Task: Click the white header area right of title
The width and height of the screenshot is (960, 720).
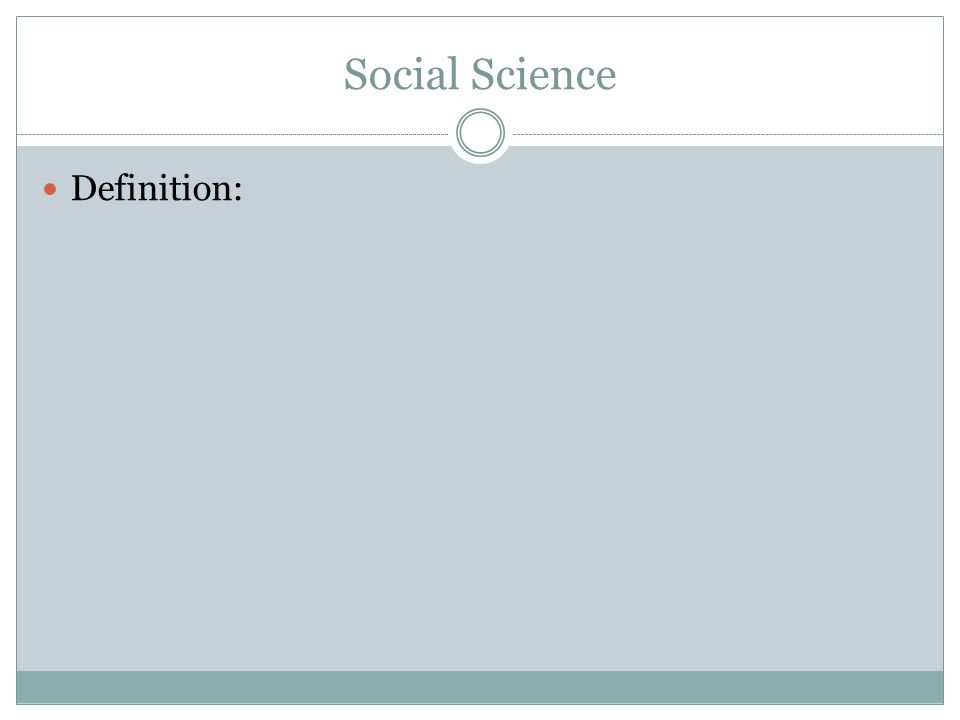Action: (781, 74)
